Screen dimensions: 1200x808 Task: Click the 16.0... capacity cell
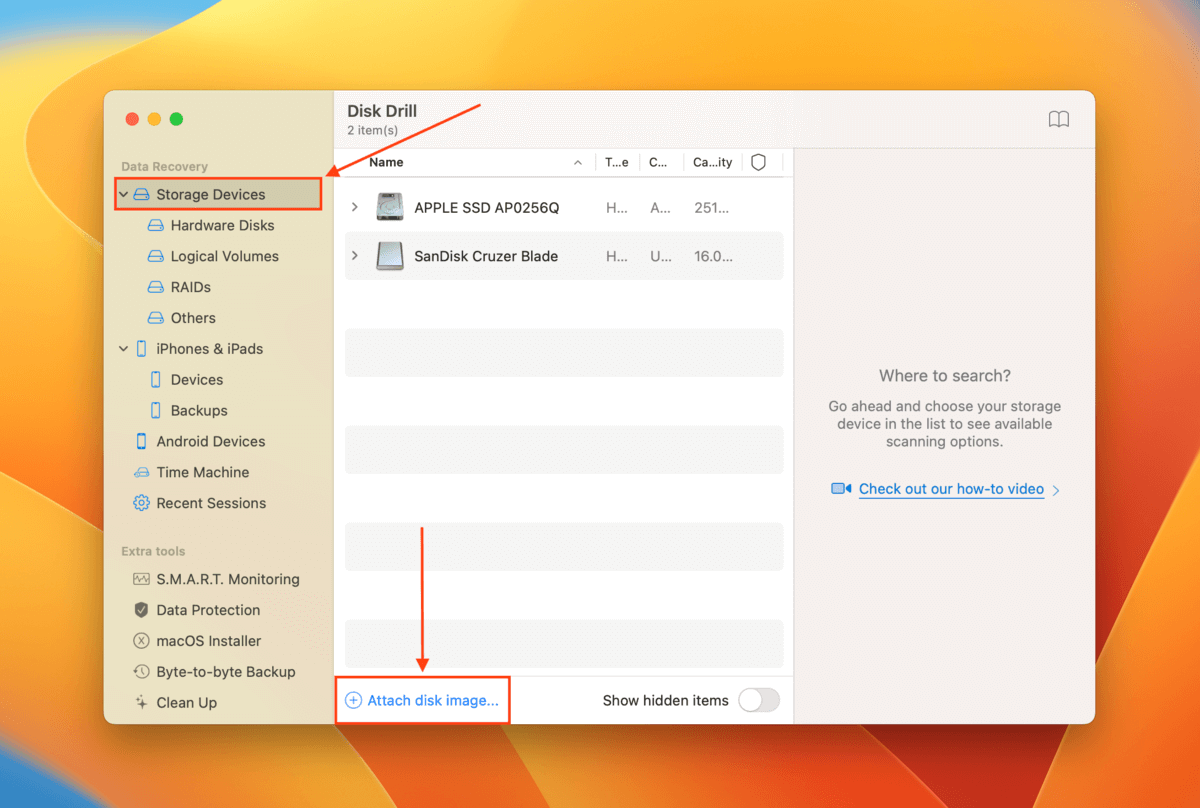point(713,257)
